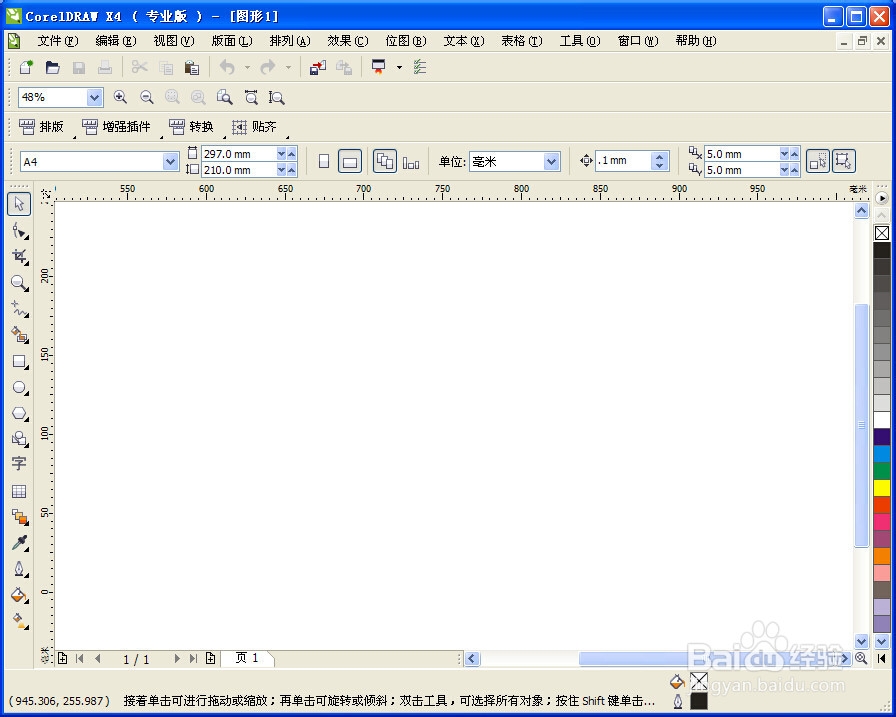Select the Eyedropper tool

19,543
